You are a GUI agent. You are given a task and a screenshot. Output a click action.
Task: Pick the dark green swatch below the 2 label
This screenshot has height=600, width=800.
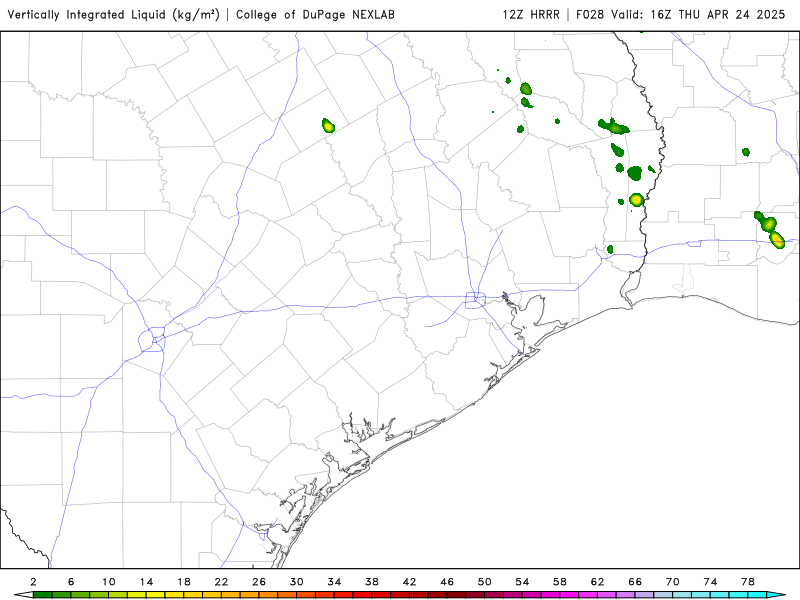pos(42,595)
